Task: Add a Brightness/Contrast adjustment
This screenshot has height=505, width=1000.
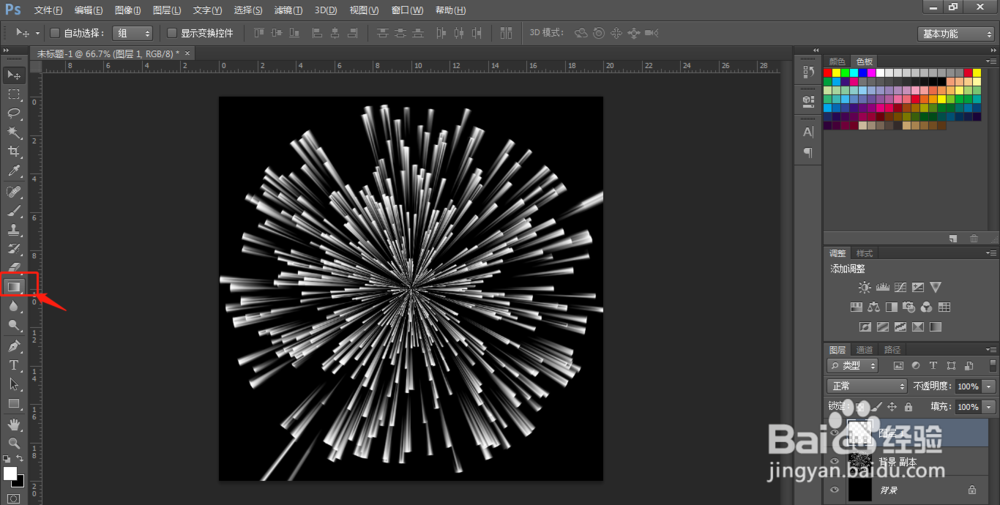Action: coord(864,288)
